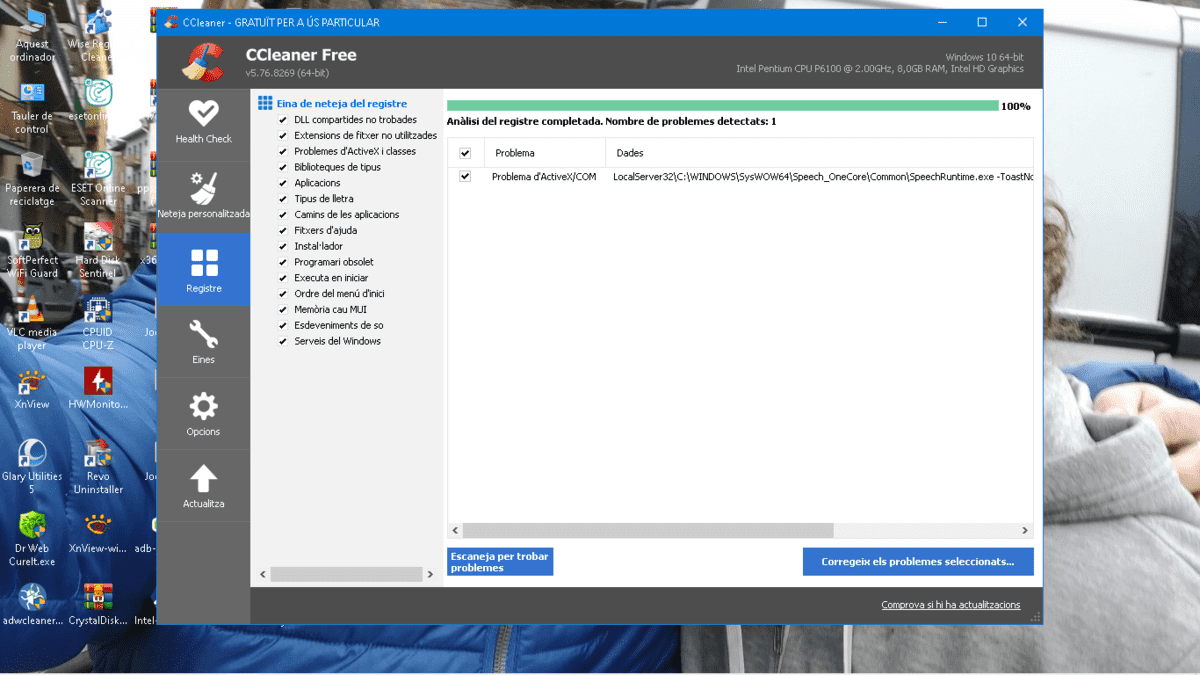
Task: Toggle Camins de les aplicacions checkbox
Action: tap(283, 215)
